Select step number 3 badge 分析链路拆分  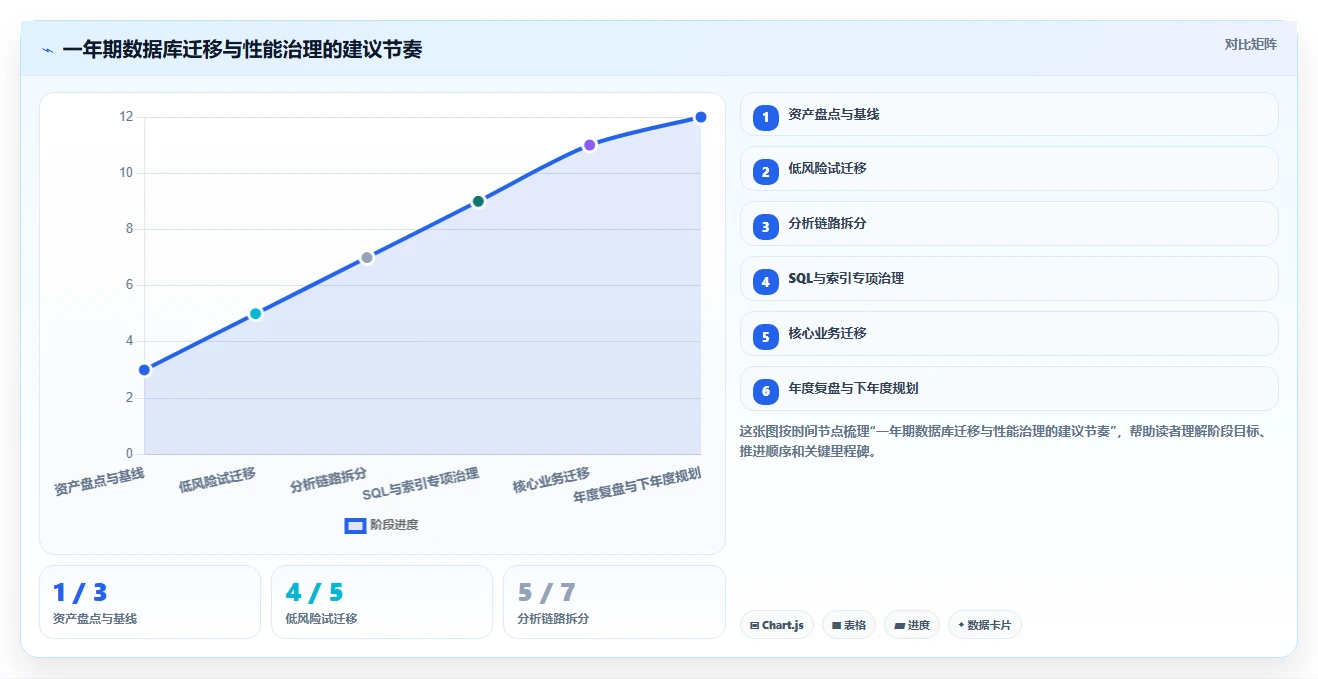(x=765, y=227)
